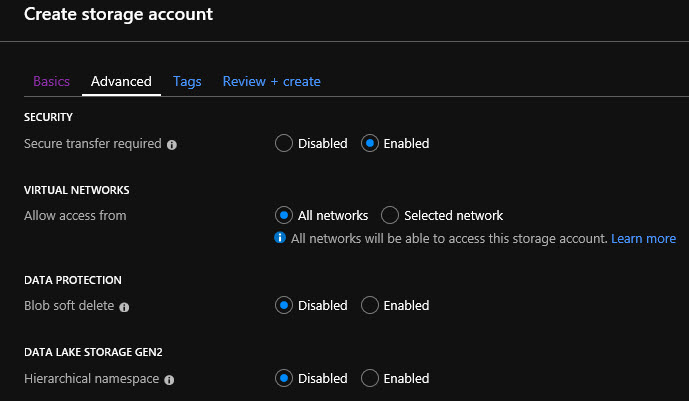Show the Blob soft delete info tooltip icon
This screenshot has width=689, height=401.
click(x=124, y=307)
